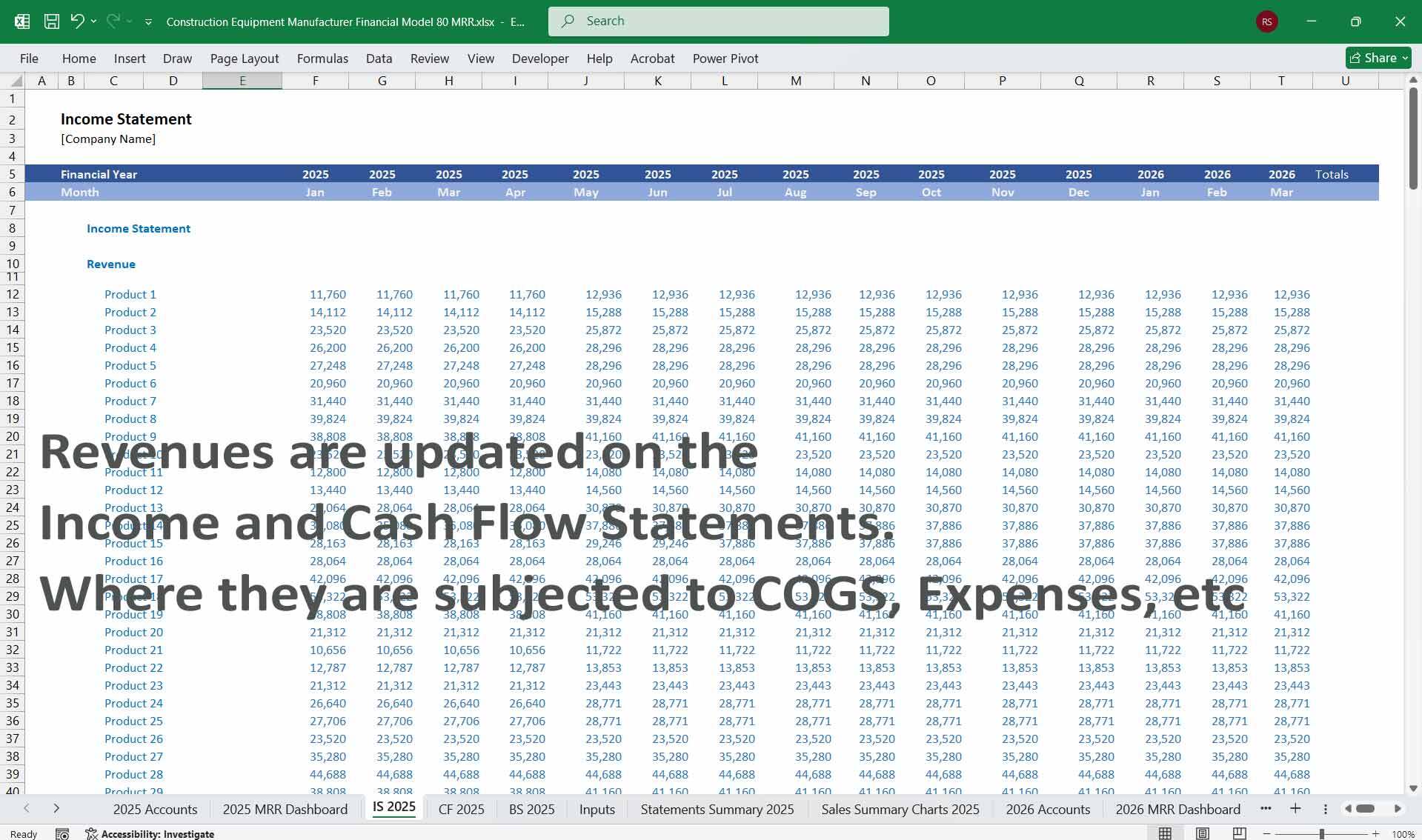Select the Income Statement title cell
This screenshot has height=840, width=1422.
click(126, 119)
